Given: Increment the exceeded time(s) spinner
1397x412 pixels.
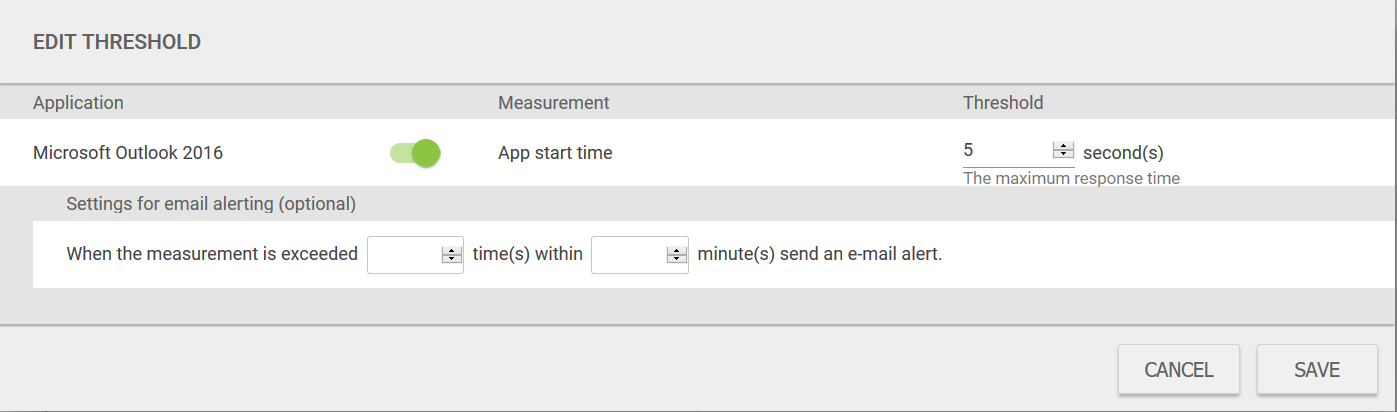Looking at the screenshot, I should coord(451,250).
